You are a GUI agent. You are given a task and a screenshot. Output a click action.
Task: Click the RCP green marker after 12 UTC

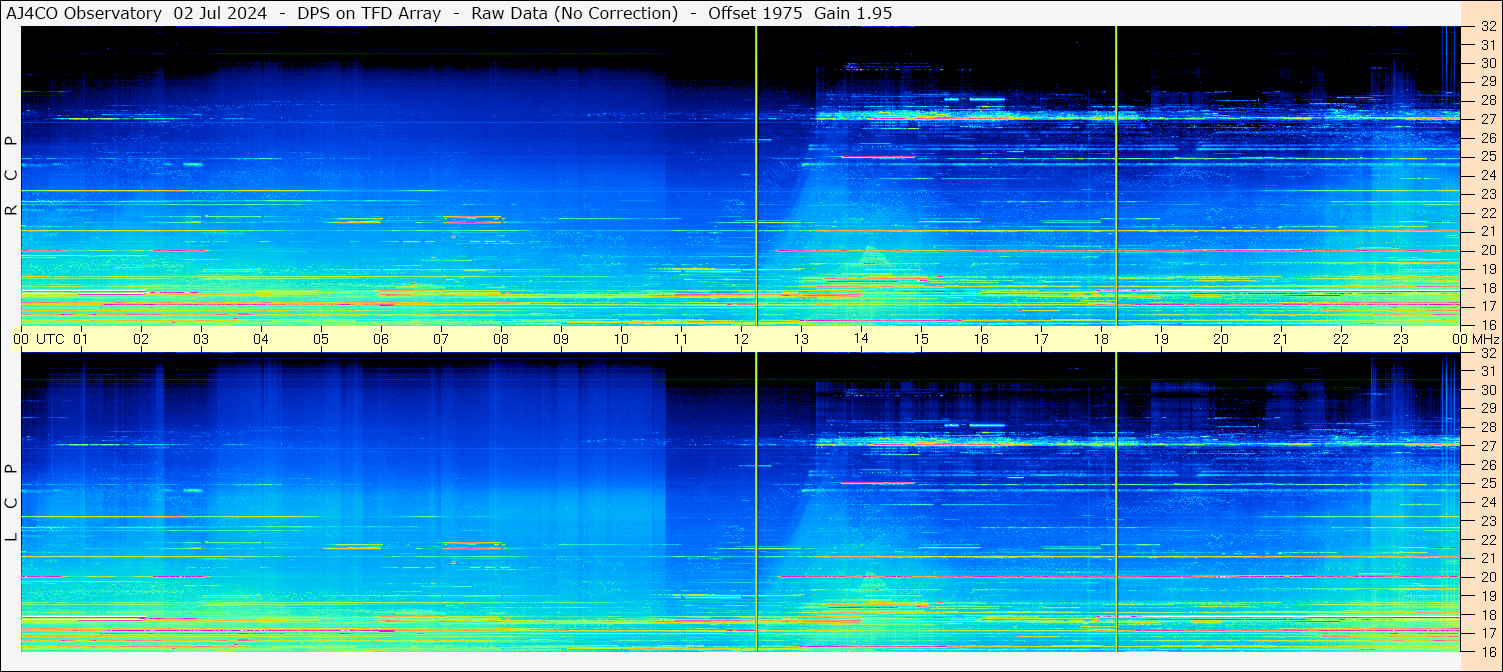pos(756,175)
